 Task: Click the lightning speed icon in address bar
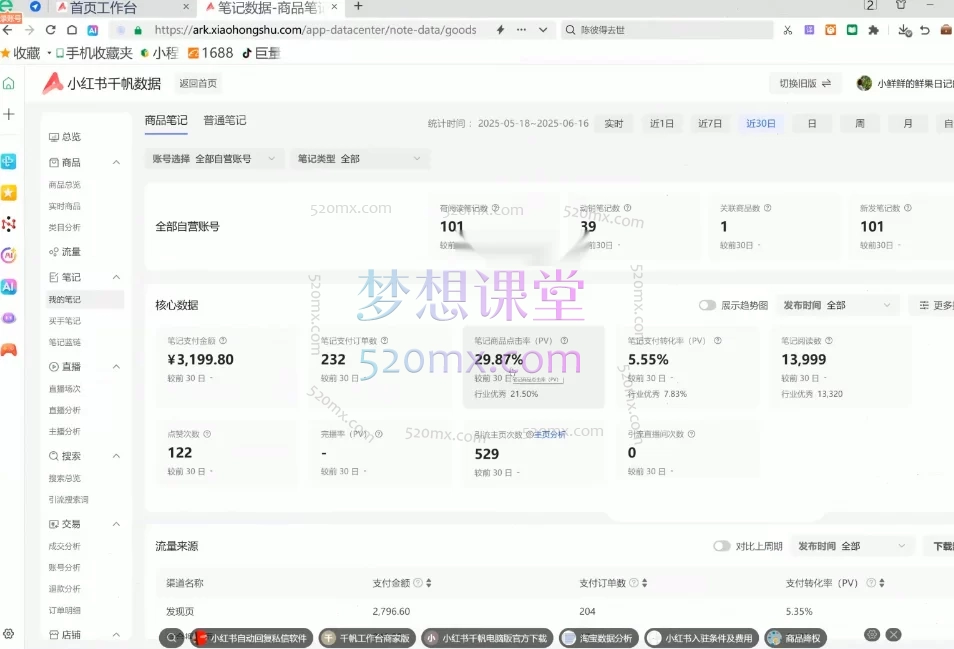pyautogui.click(x=500, y=30)
